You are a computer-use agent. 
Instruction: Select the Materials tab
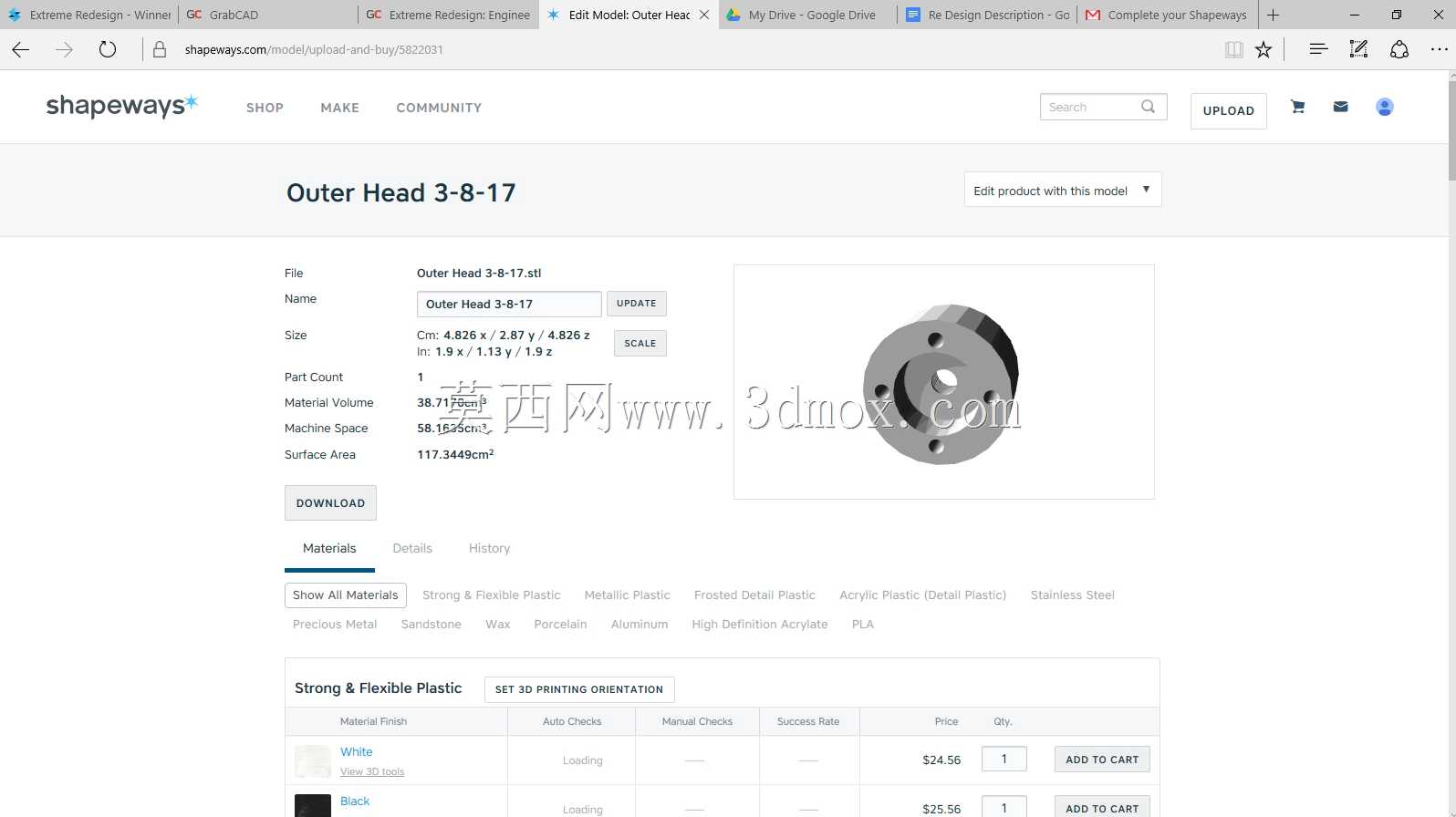(329, 548)
